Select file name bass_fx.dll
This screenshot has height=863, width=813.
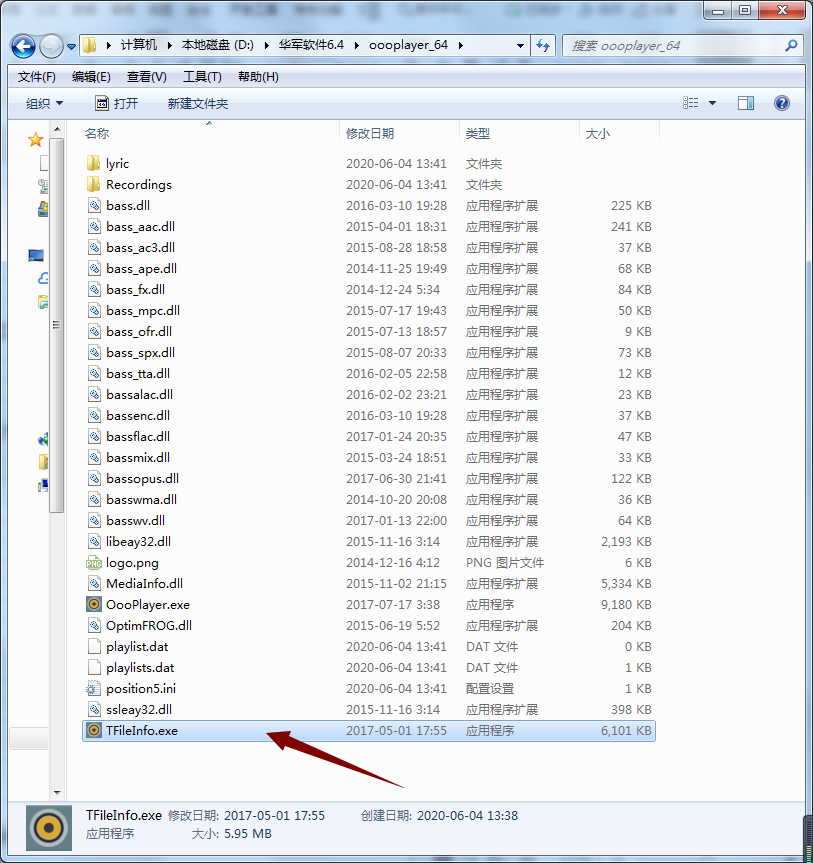pos(135,290)
